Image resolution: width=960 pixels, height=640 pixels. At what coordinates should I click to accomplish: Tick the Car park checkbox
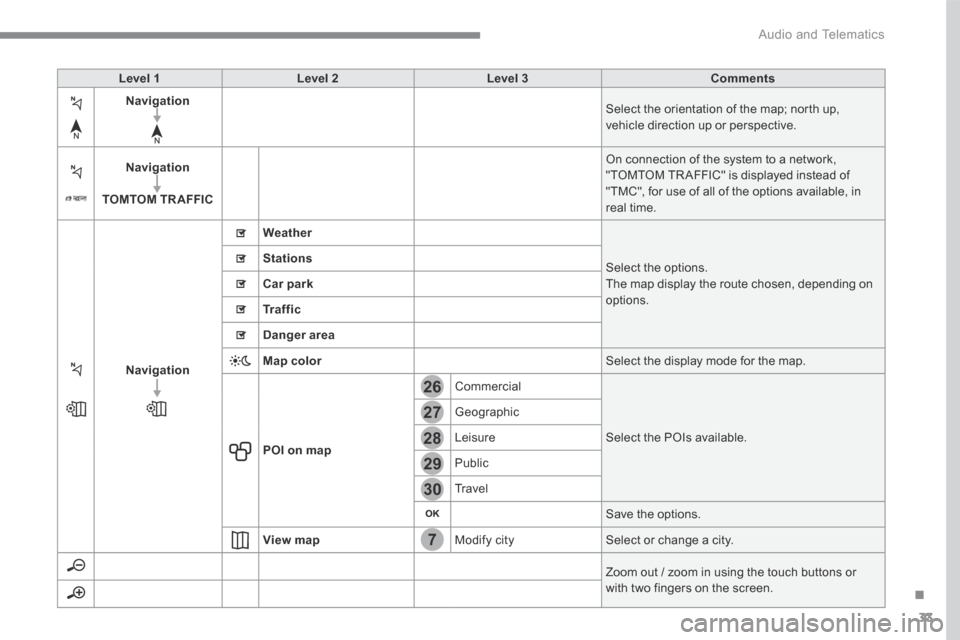240,285
